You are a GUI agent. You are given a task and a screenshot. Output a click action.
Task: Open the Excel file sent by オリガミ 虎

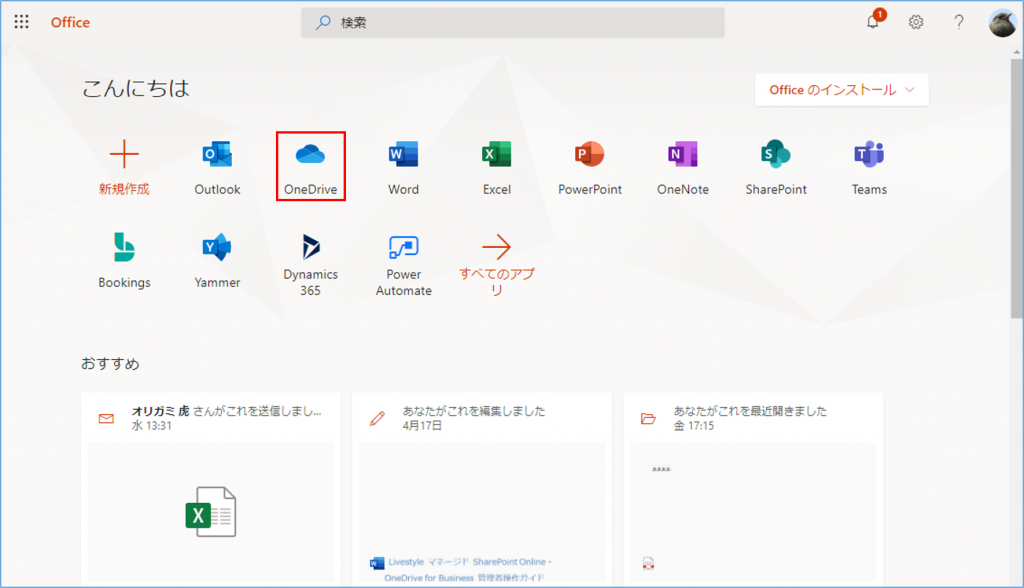coord(211,512)
